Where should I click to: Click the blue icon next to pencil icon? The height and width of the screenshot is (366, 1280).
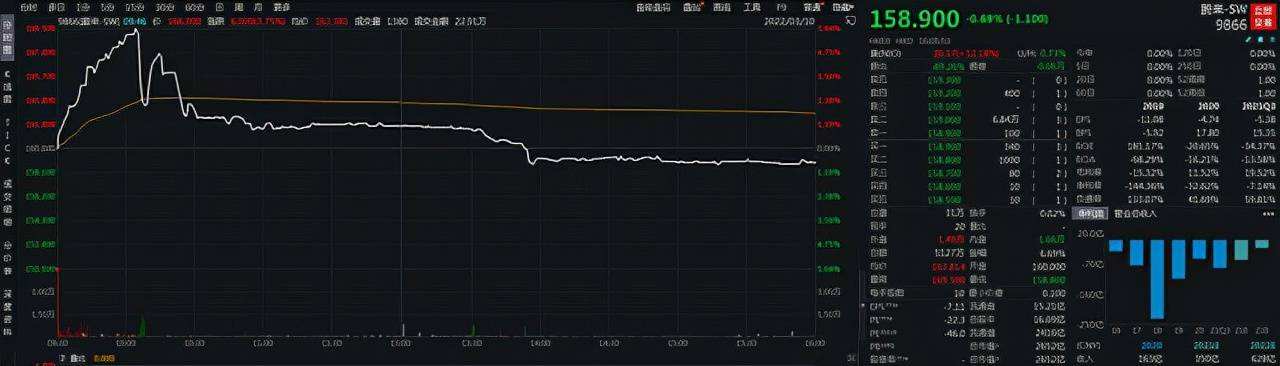tap(1260, 39)
